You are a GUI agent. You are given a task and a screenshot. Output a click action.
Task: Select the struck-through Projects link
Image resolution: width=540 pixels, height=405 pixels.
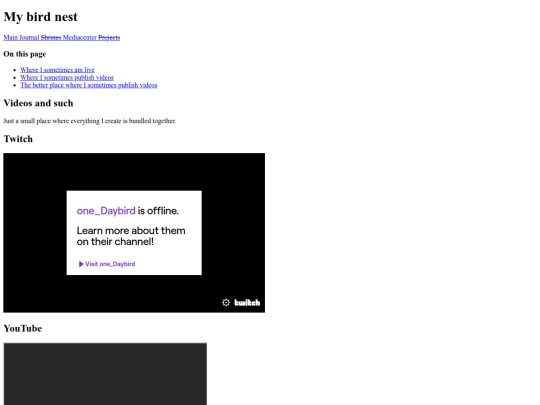[109, 38]
